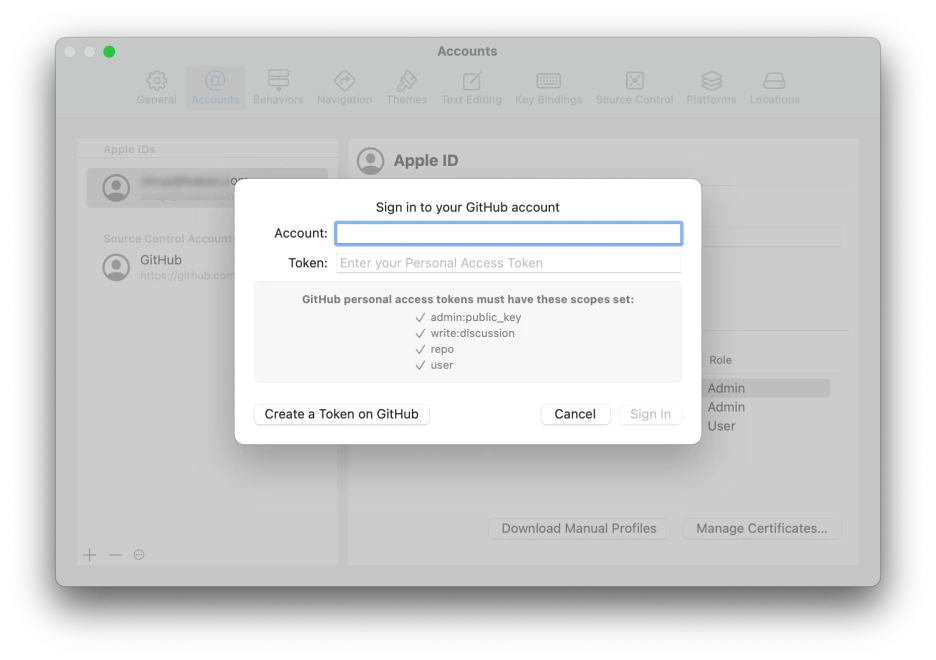Click the Sign In button

tap(651, 414)
